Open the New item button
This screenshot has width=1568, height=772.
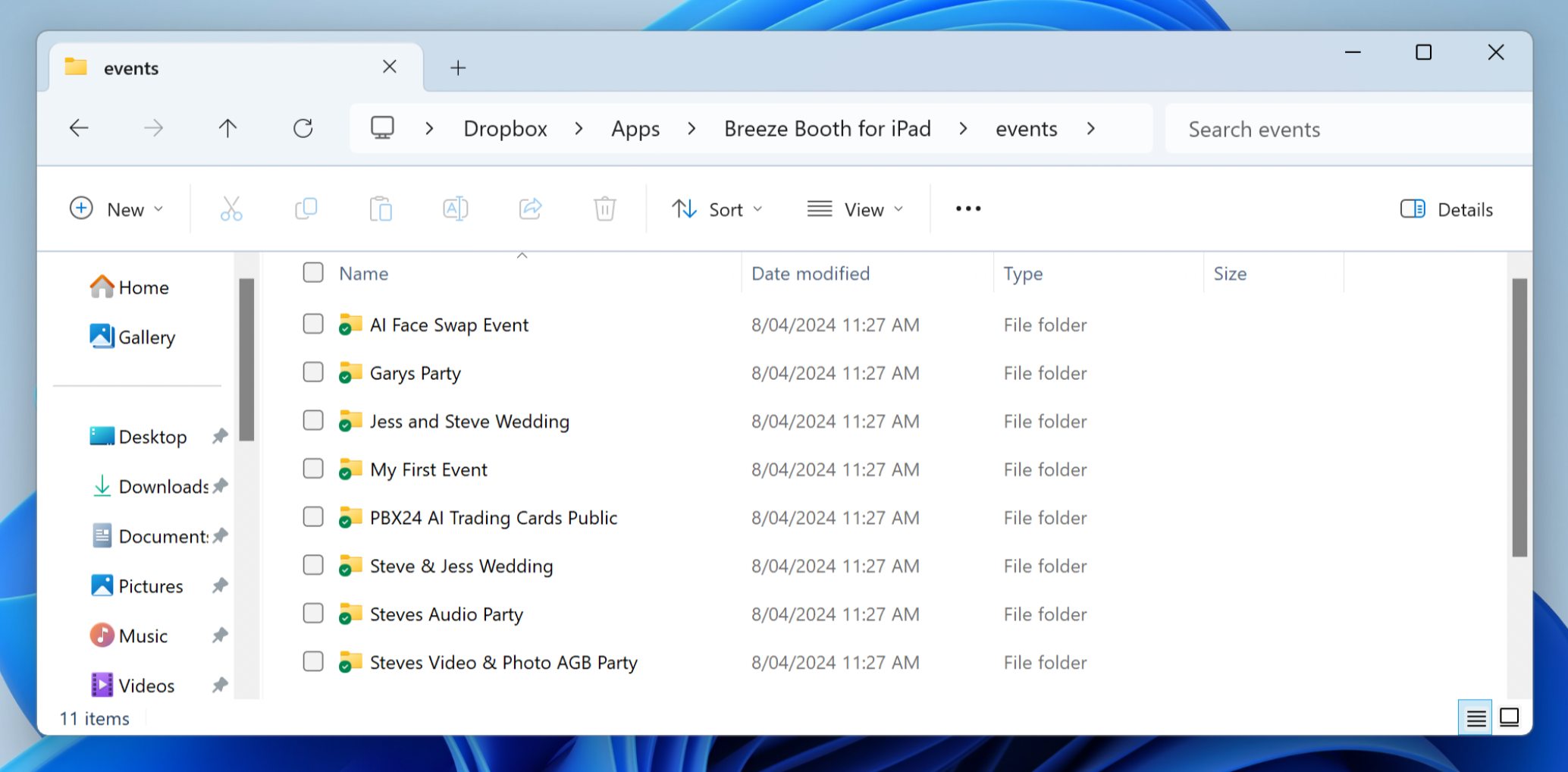116,209
